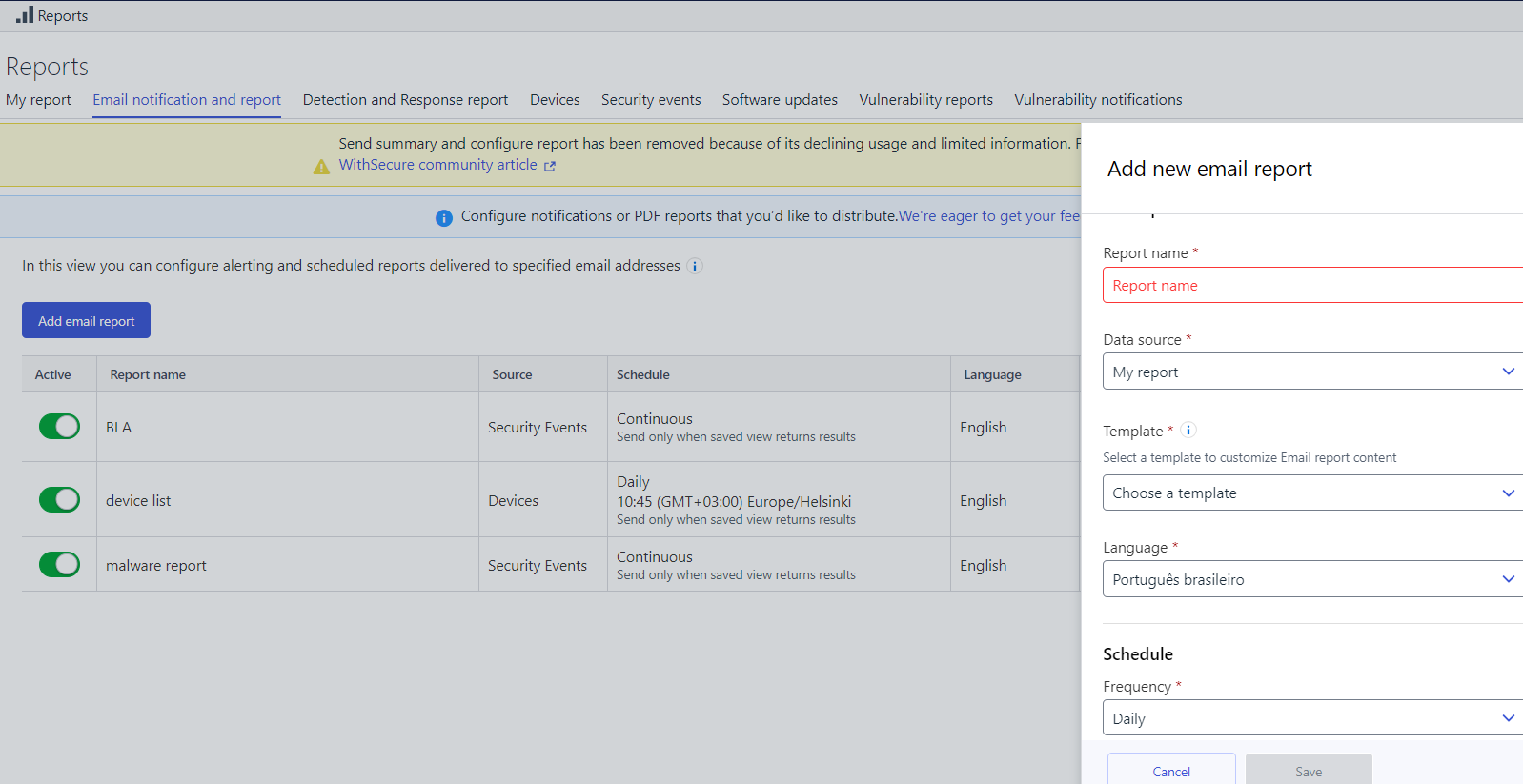This screenshot has width=1523, height=784.
Task: Click the Cancel button
Action: pyautogui.click(x=1171, y=770)
